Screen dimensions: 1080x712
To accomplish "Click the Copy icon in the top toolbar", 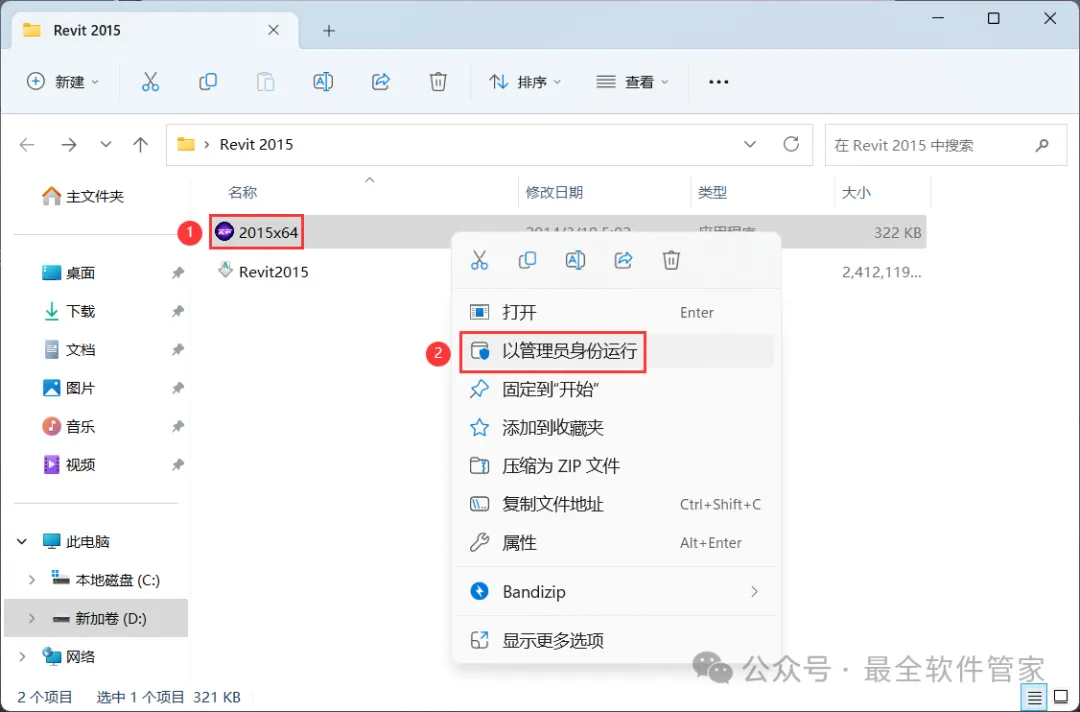I will [x=207, y=82].
